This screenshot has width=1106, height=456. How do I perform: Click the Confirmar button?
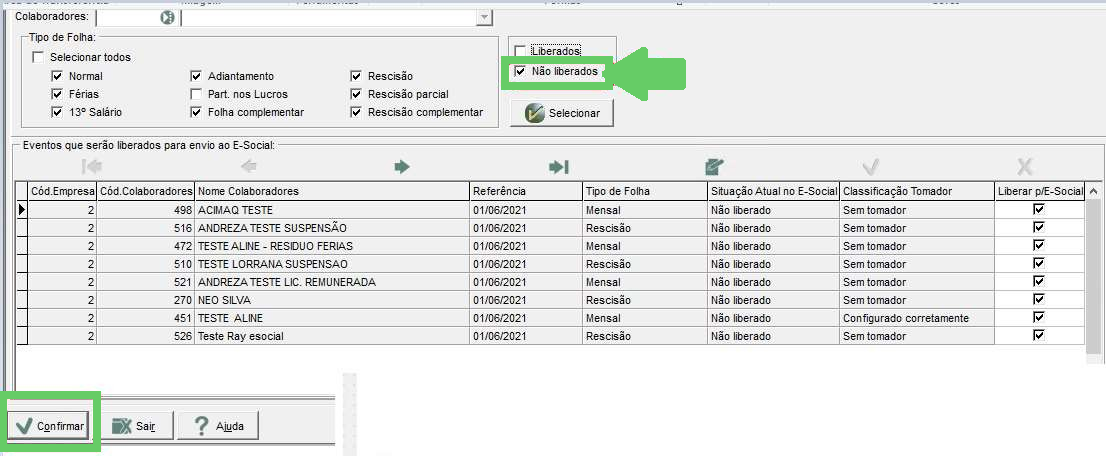coord(49,426)
